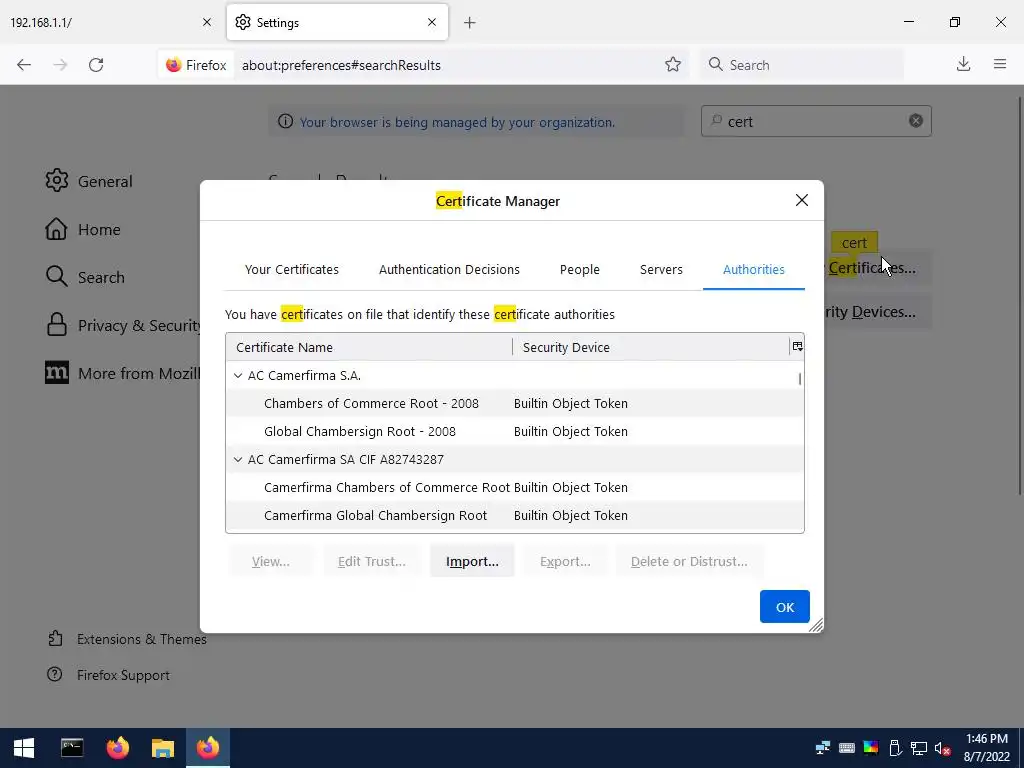Collapse AC Camerfirma SA CIF A82743287 group
The image size is (1024, 768).
[x=238, y=459]
